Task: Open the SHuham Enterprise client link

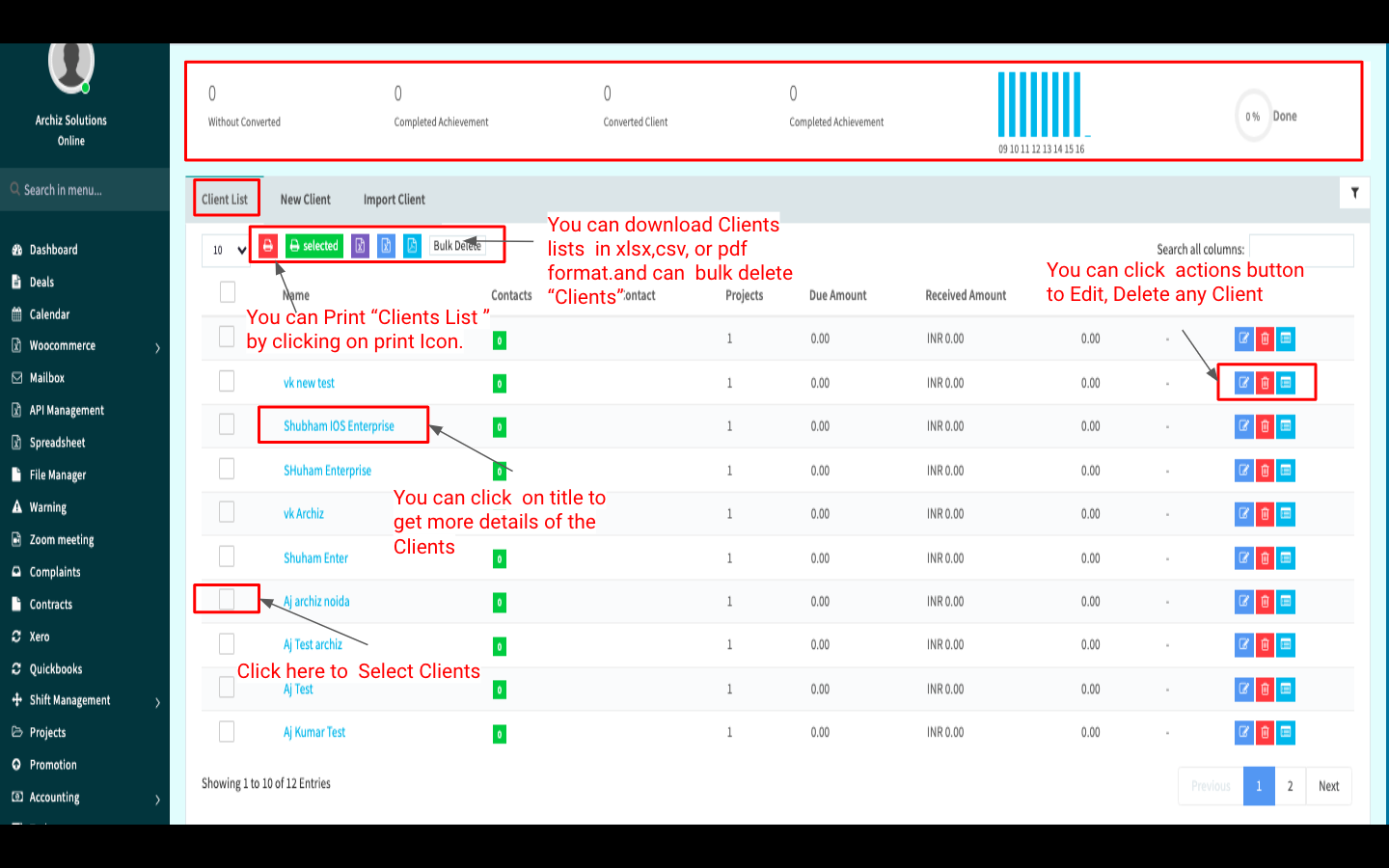Action: click(x=327, y=471)
